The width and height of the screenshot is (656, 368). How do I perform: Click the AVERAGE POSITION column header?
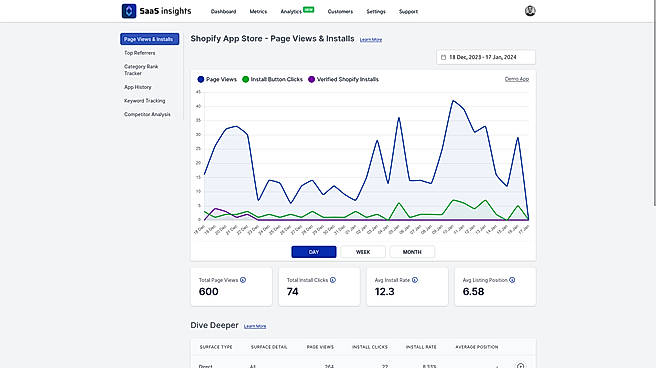[477, 347]
